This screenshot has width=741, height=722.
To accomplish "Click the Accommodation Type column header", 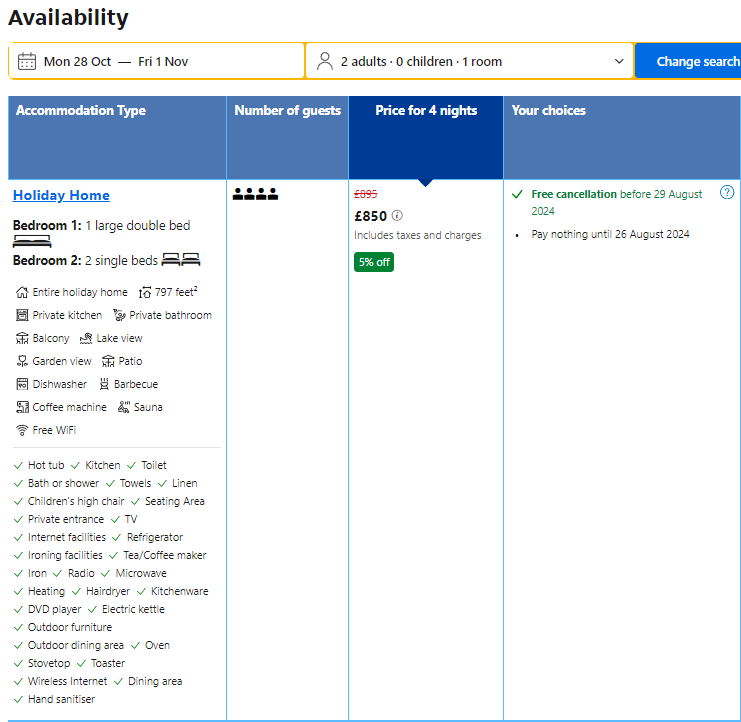I will pos(81,111).
